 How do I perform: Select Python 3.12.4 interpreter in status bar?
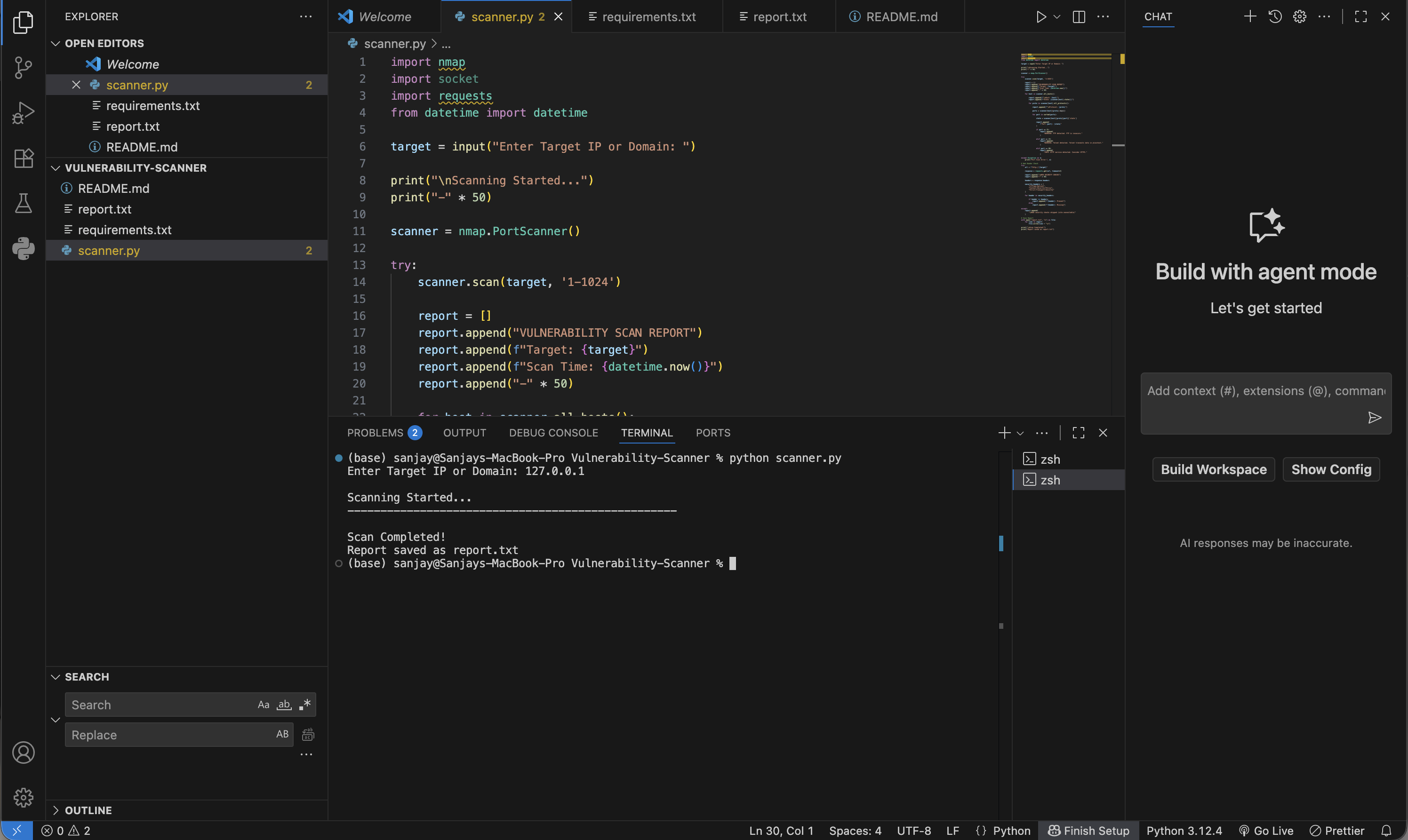1184,831
